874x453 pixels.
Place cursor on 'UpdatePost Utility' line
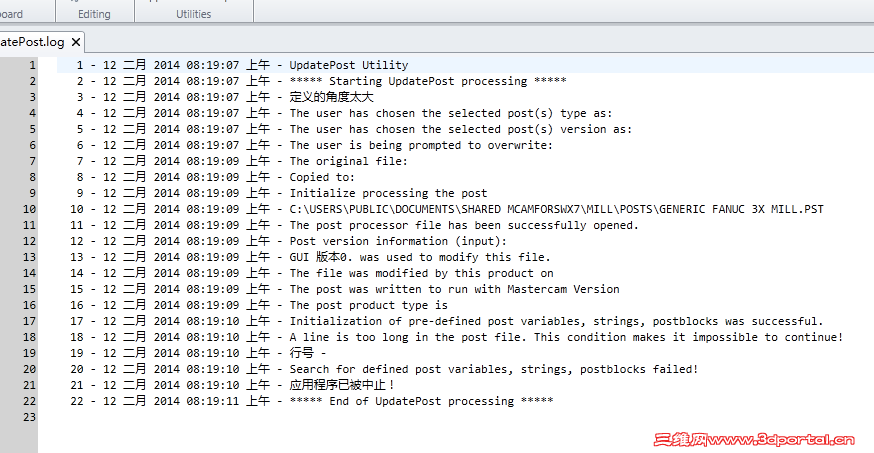(348, 65)
